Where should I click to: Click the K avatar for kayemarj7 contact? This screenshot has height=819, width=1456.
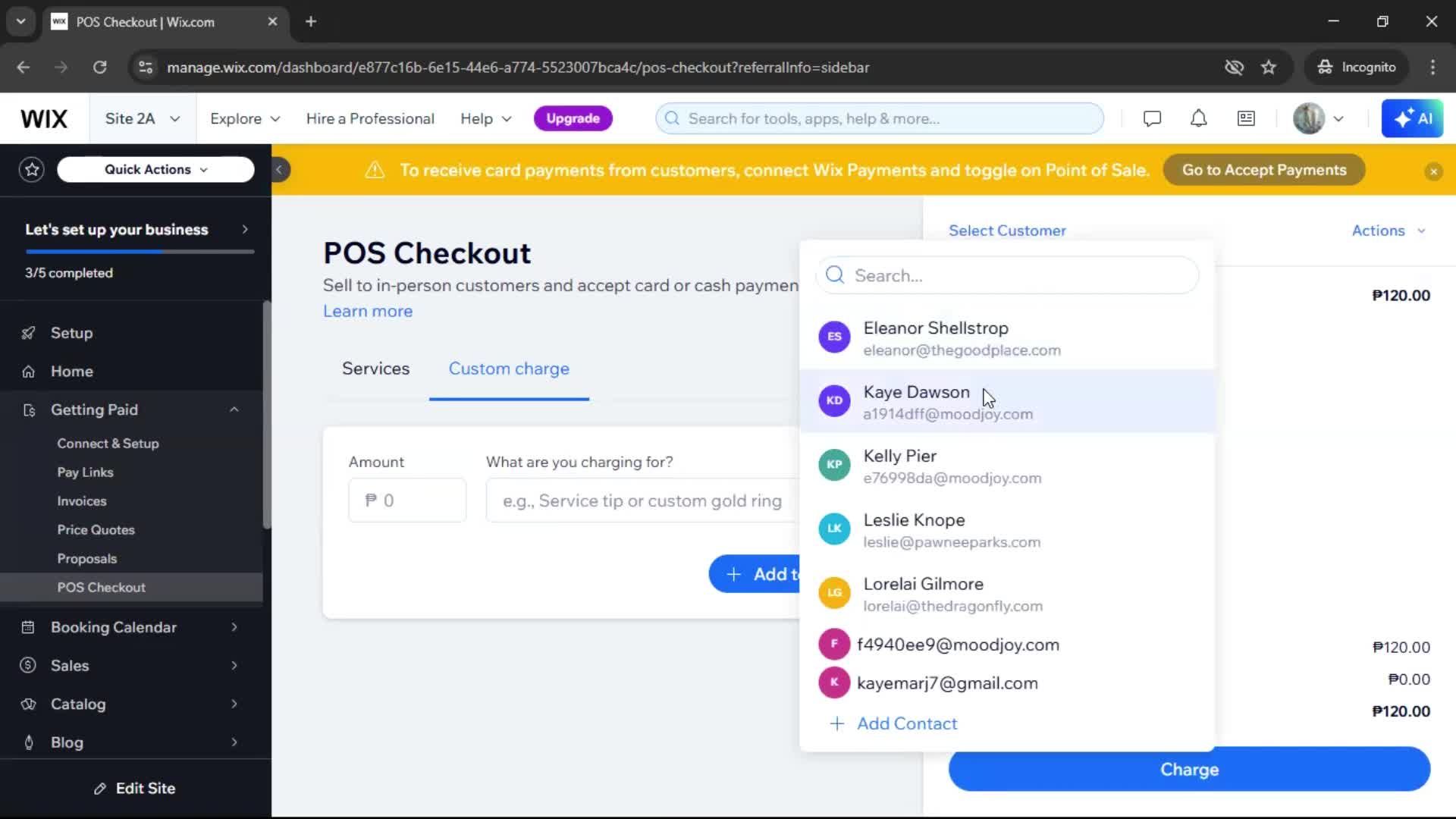tap(834, 682)
